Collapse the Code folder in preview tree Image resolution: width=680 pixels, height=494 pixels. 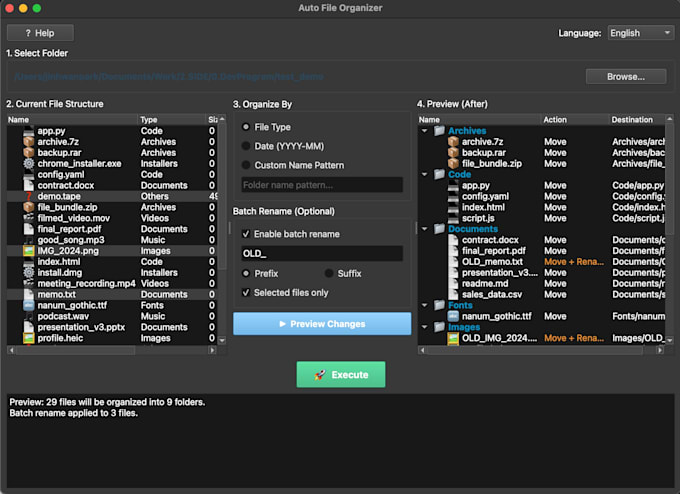click(425, 174)
